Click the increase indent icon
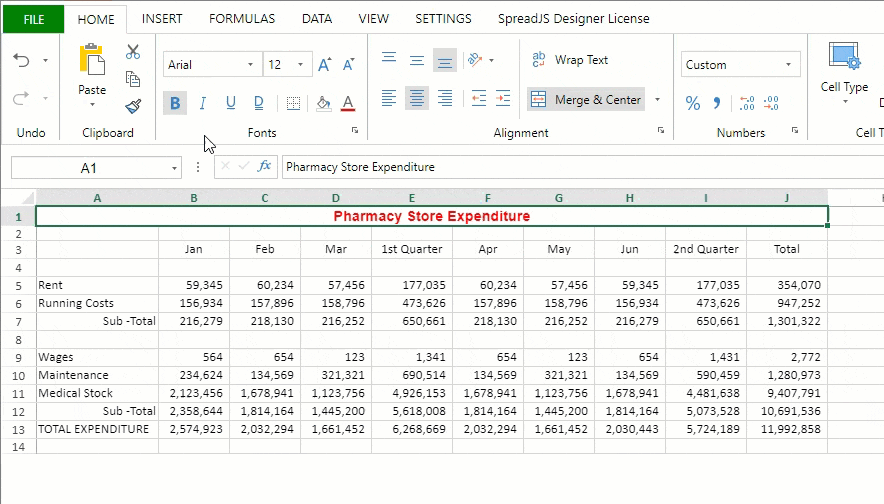Viewport: 884px width, 504px height. click(503, 99)
